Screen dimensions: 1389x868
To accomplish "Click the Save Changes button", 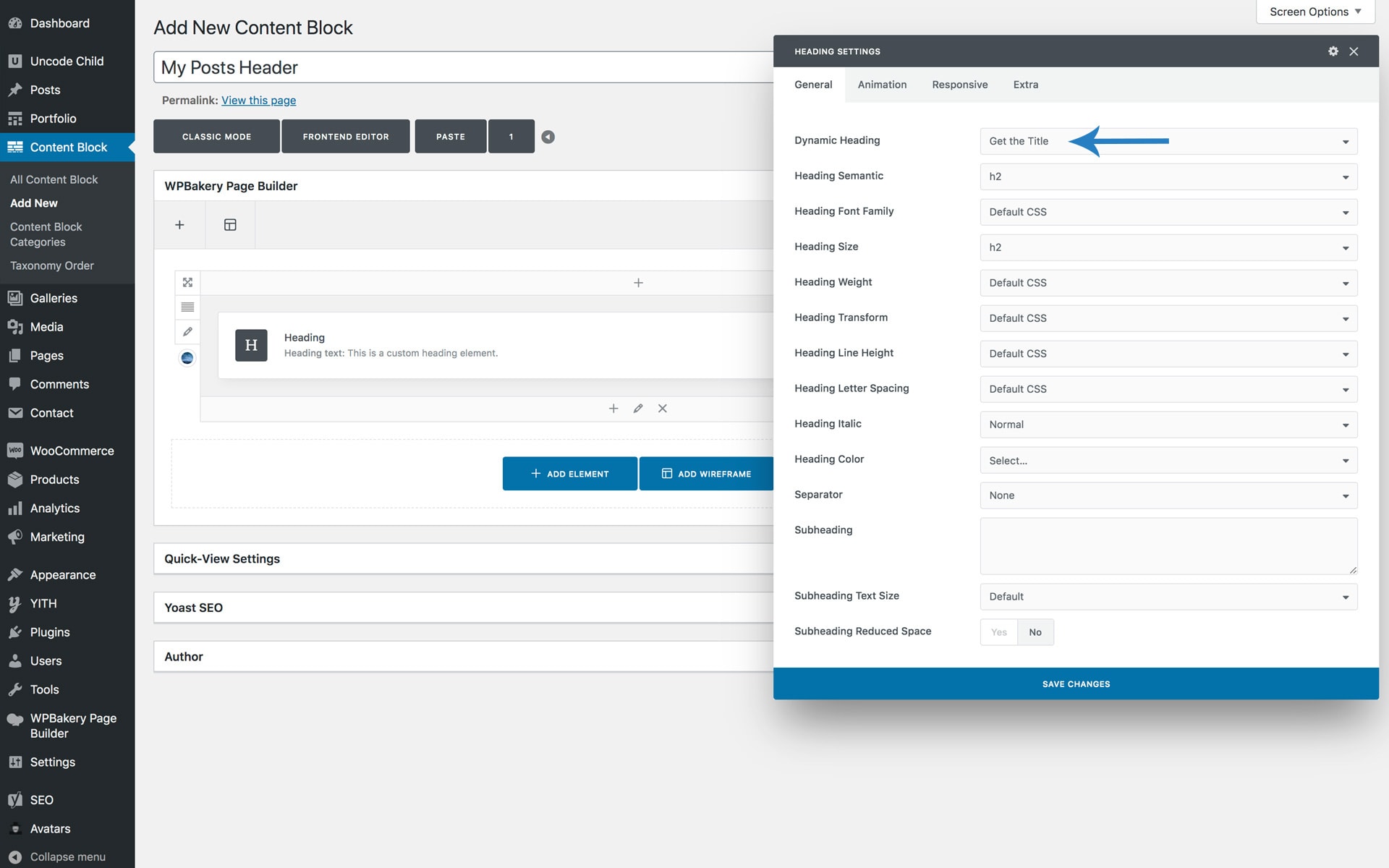I will pyautogui.click(x=1075, y=684).
